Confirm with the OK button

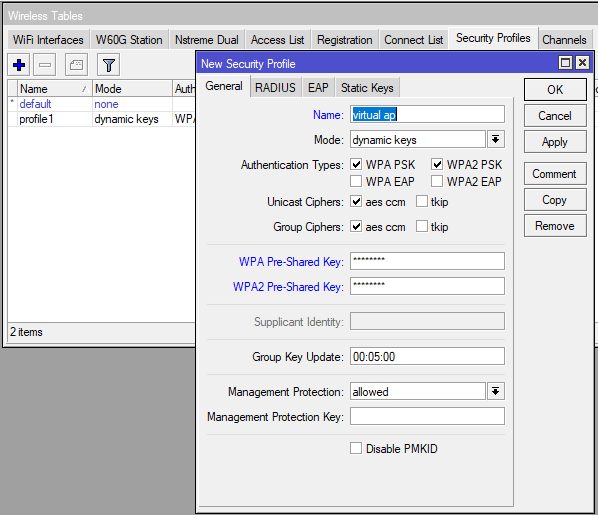[x=555, y=90]
